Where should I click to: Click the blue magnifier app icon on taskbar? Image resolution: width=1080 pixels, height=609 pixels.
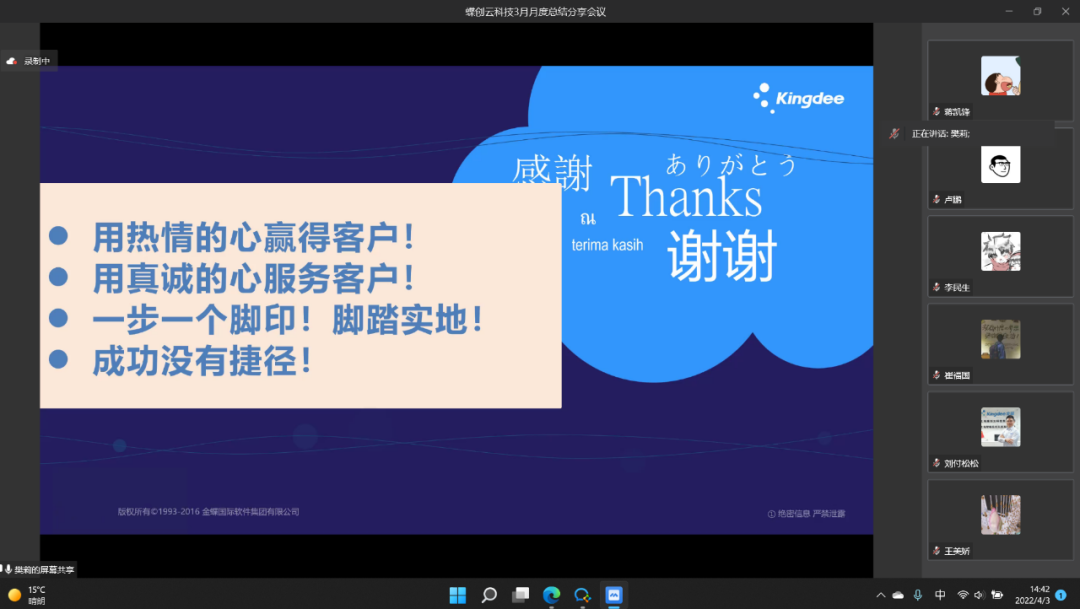tap(583, 595)
